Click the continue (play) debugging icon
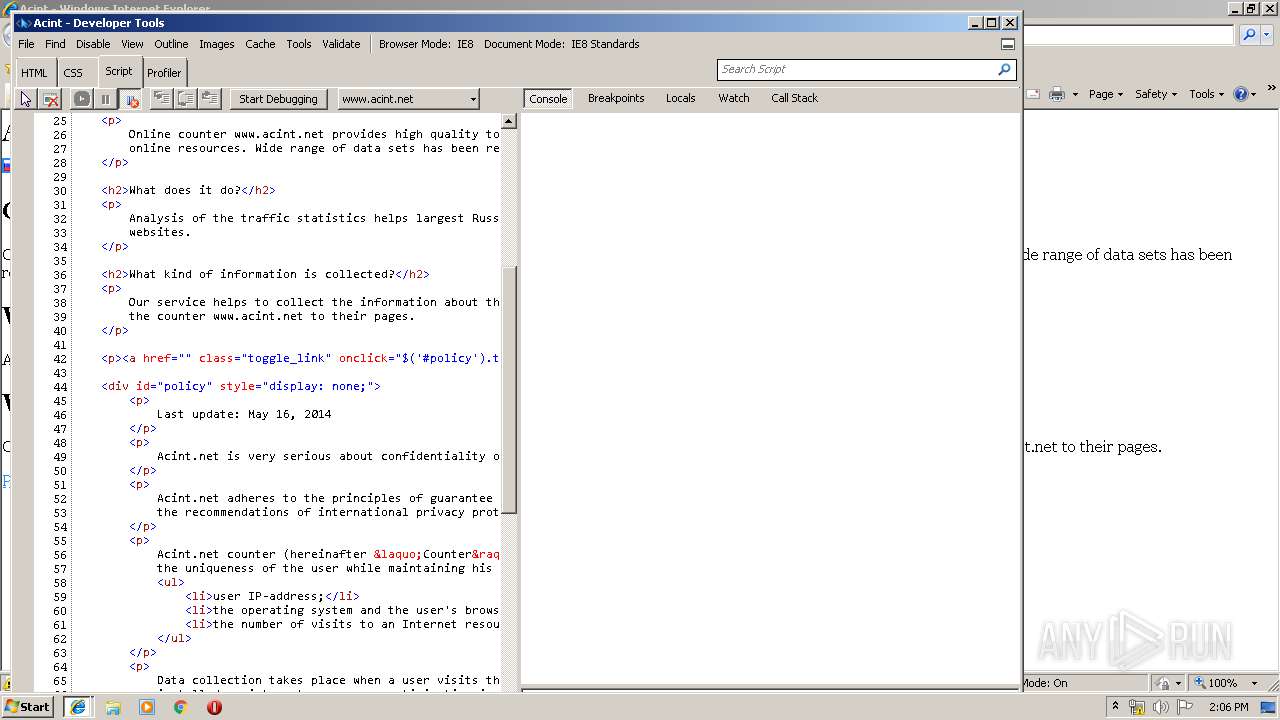The height and width of the screenshot is (720, 1280). tap(82, 99)
